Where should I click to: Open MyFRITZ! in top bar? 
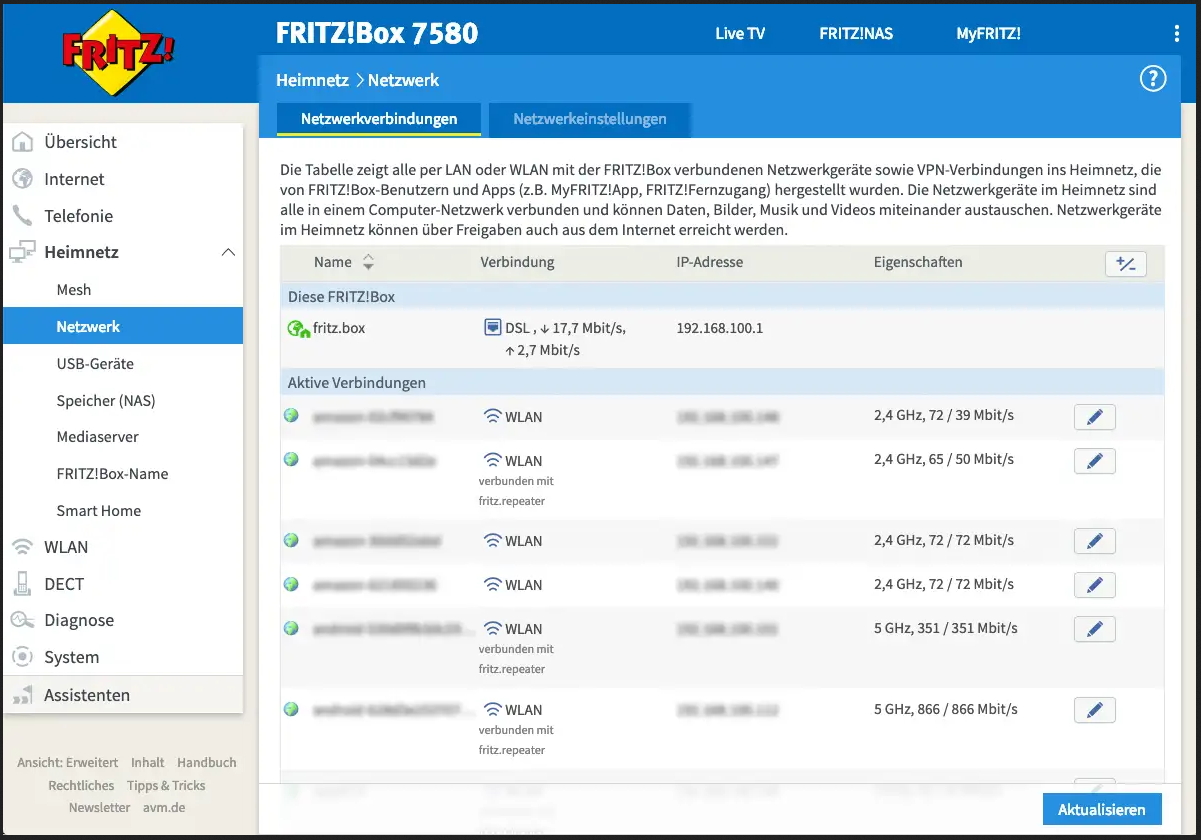pos(988,33)
